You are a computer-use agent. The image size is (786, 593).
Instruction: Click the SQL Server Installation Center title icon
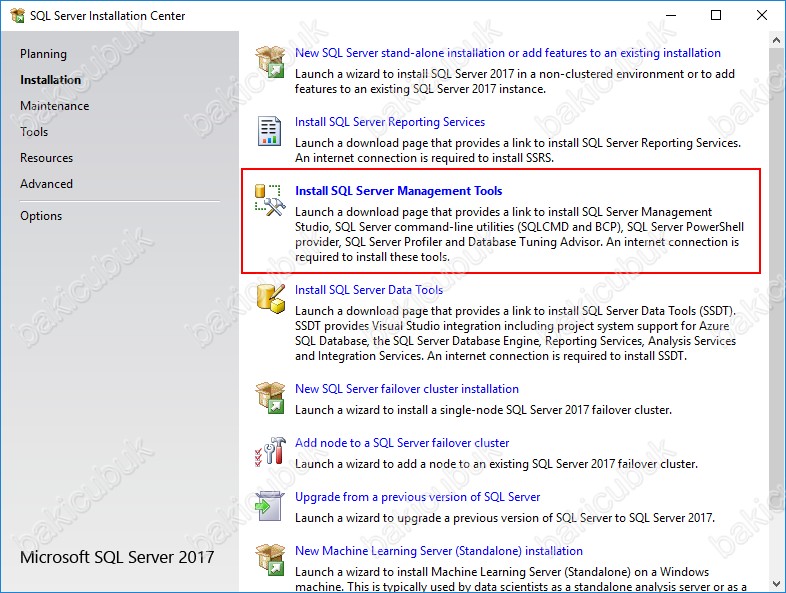tap(17, 16)
